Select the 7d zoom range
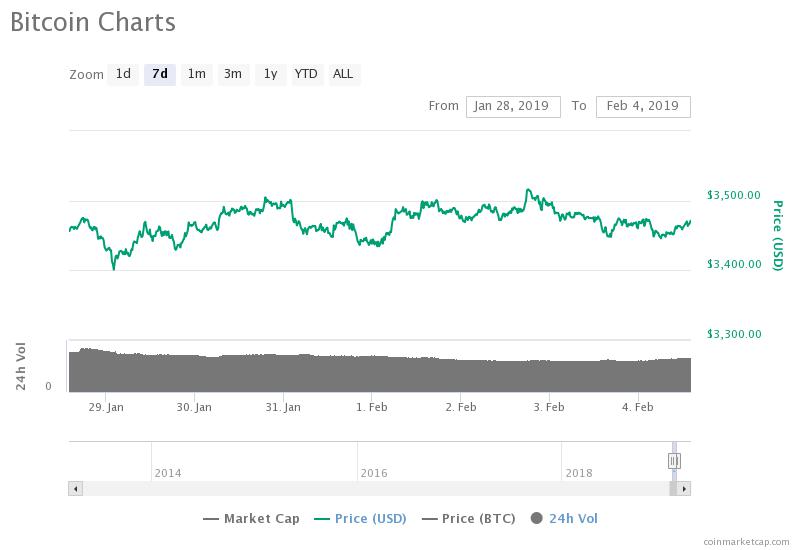Screen dimensions: 800x550 (160, 74)
